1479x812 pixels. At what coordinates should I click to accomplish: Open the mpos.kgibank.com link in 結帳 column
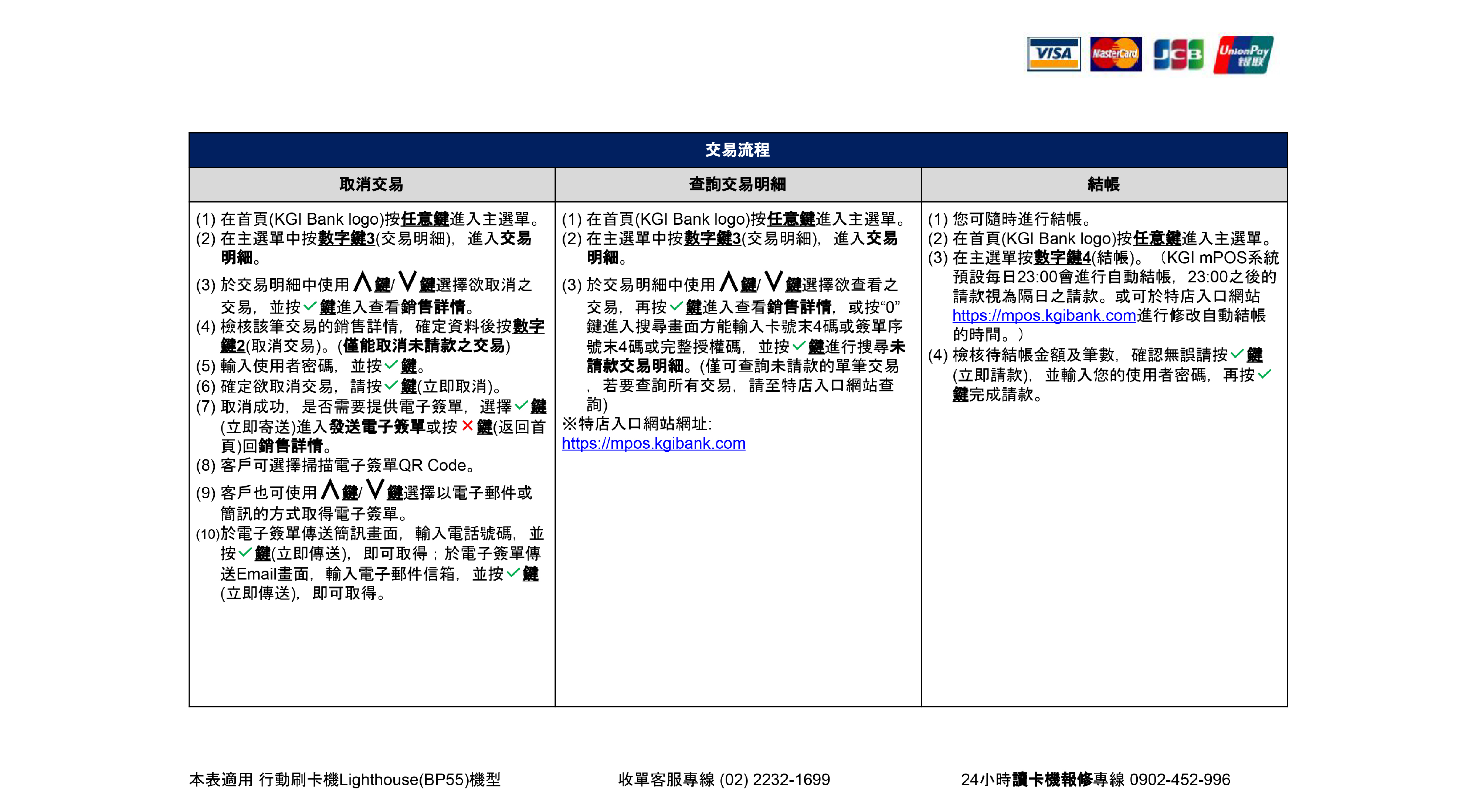coord(1044,315)
